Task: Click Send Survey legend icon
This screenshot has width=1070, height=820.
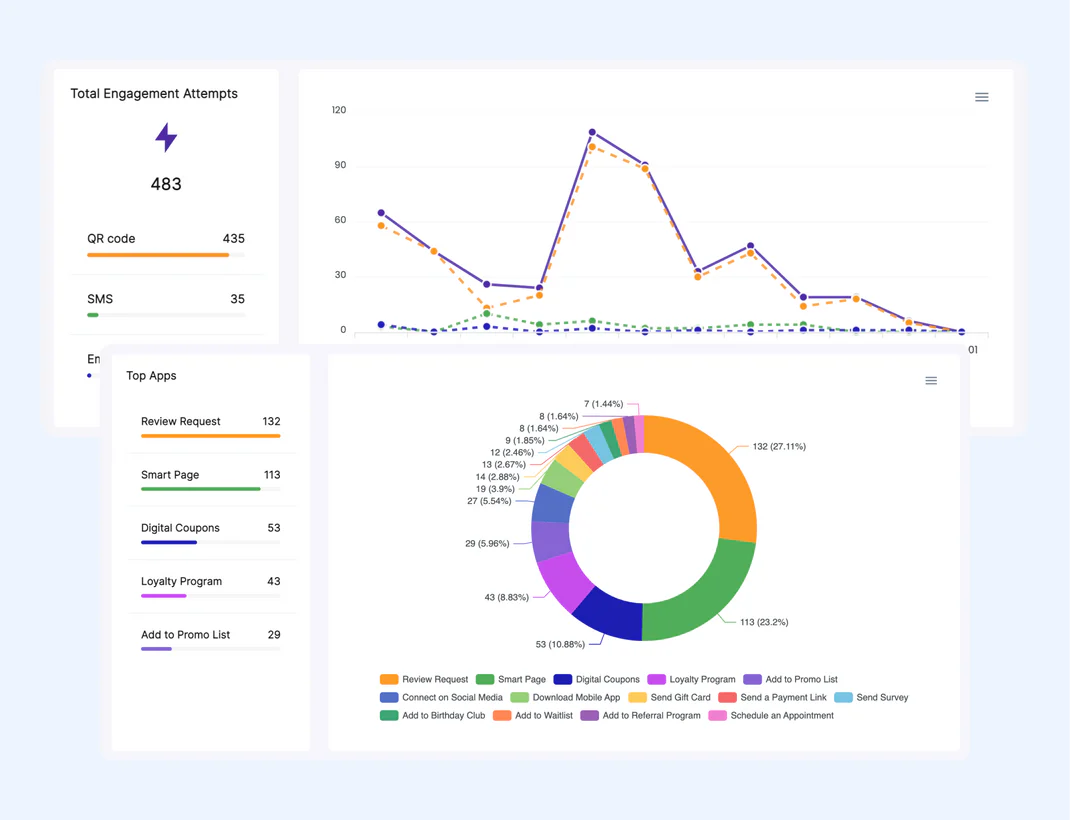Action: click(843, 697)
